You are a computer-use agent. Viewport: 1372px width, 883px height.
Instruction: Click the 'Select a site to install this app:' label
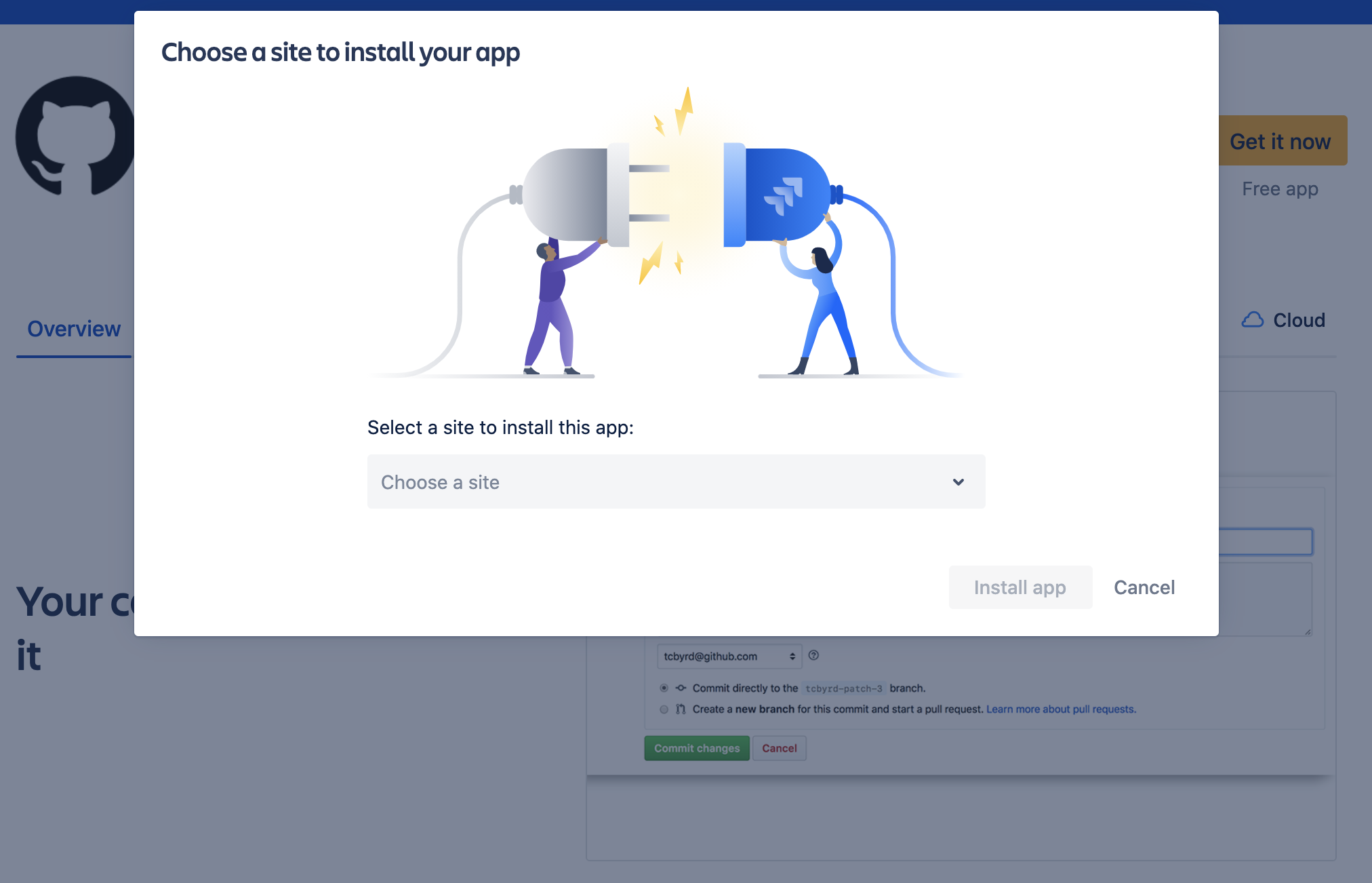click(500, 427)
